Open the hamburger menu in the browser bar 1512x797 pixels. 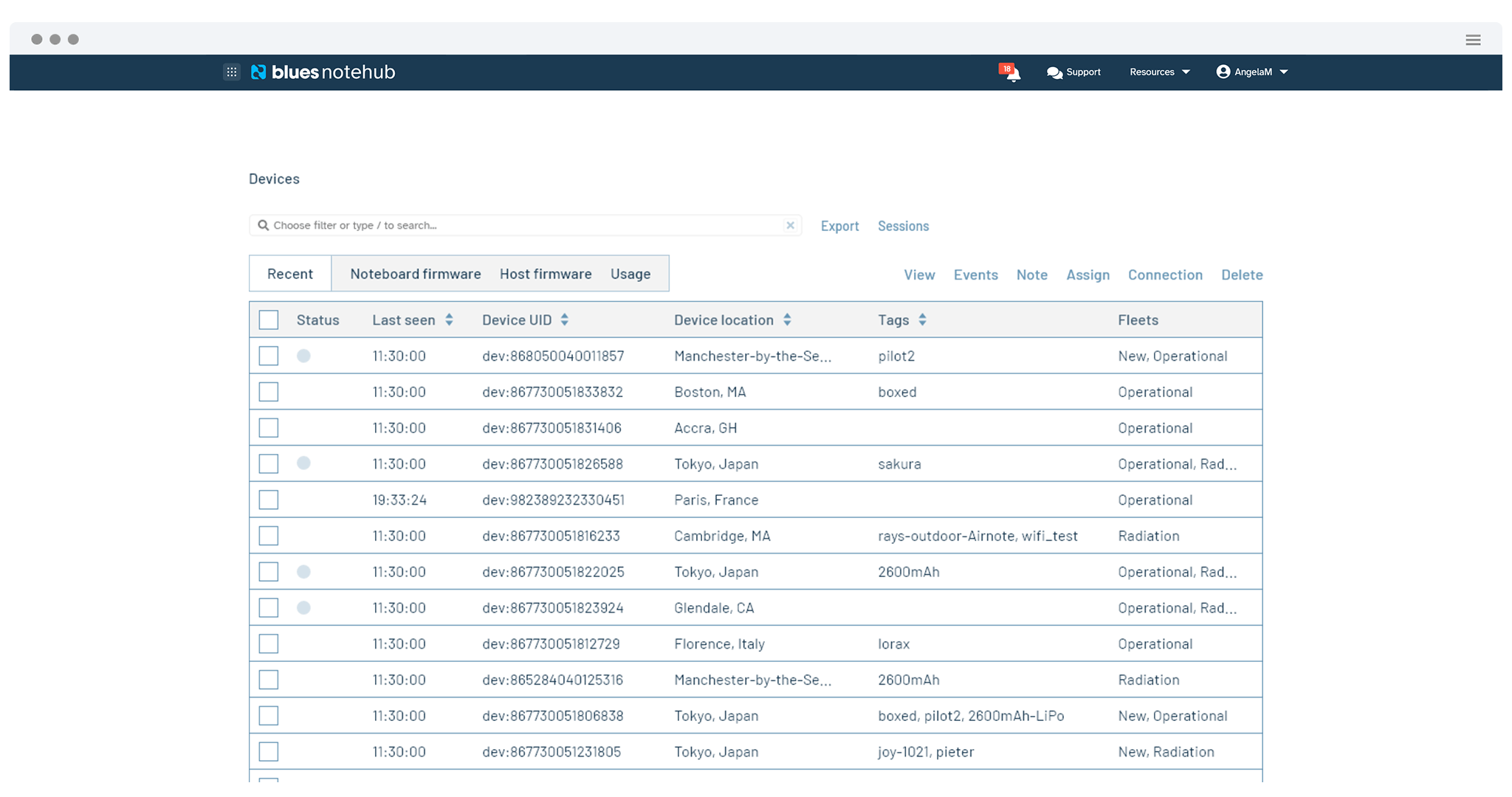click(1473, 40)
